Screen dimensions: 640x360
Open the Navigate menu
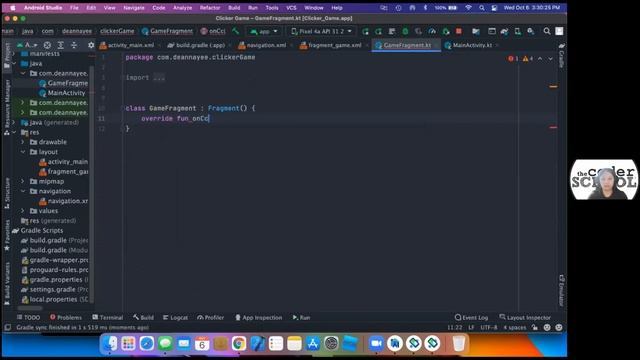pyautogui.click(x=134, y=8)
